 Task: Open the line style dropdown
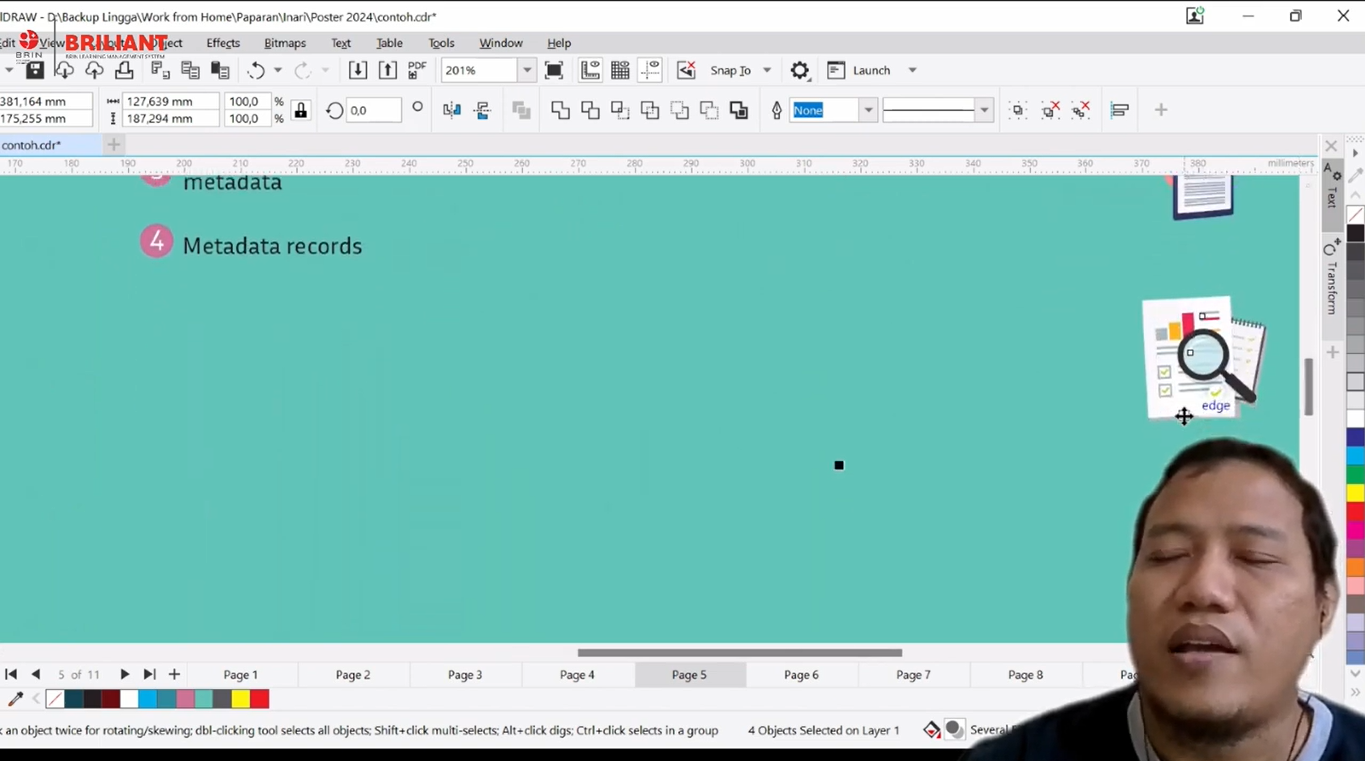(984, 110)
